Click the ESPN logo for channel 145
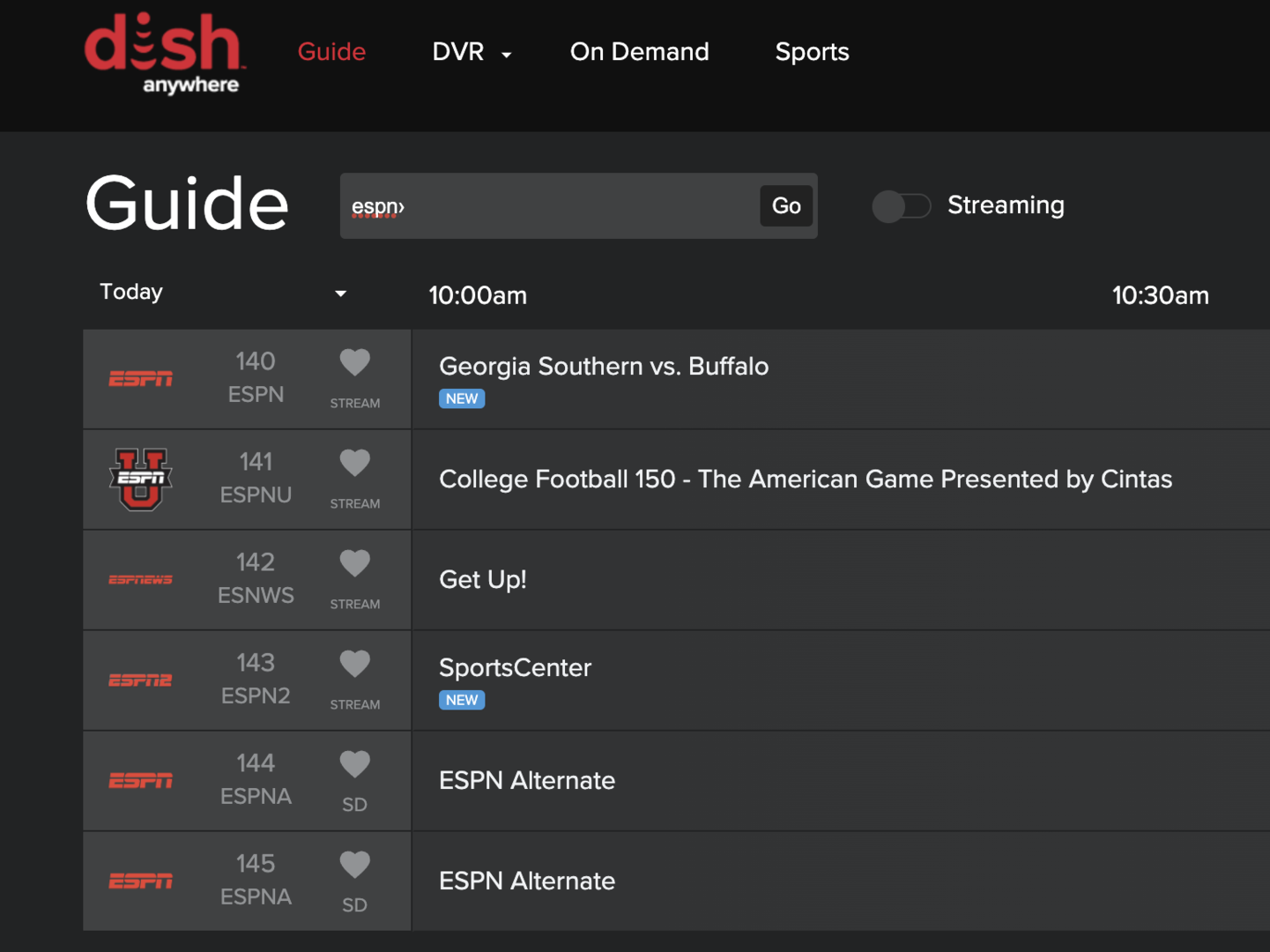Viewport: 1270px width, 952px height. pyautogui.click(x=140, y=881)
